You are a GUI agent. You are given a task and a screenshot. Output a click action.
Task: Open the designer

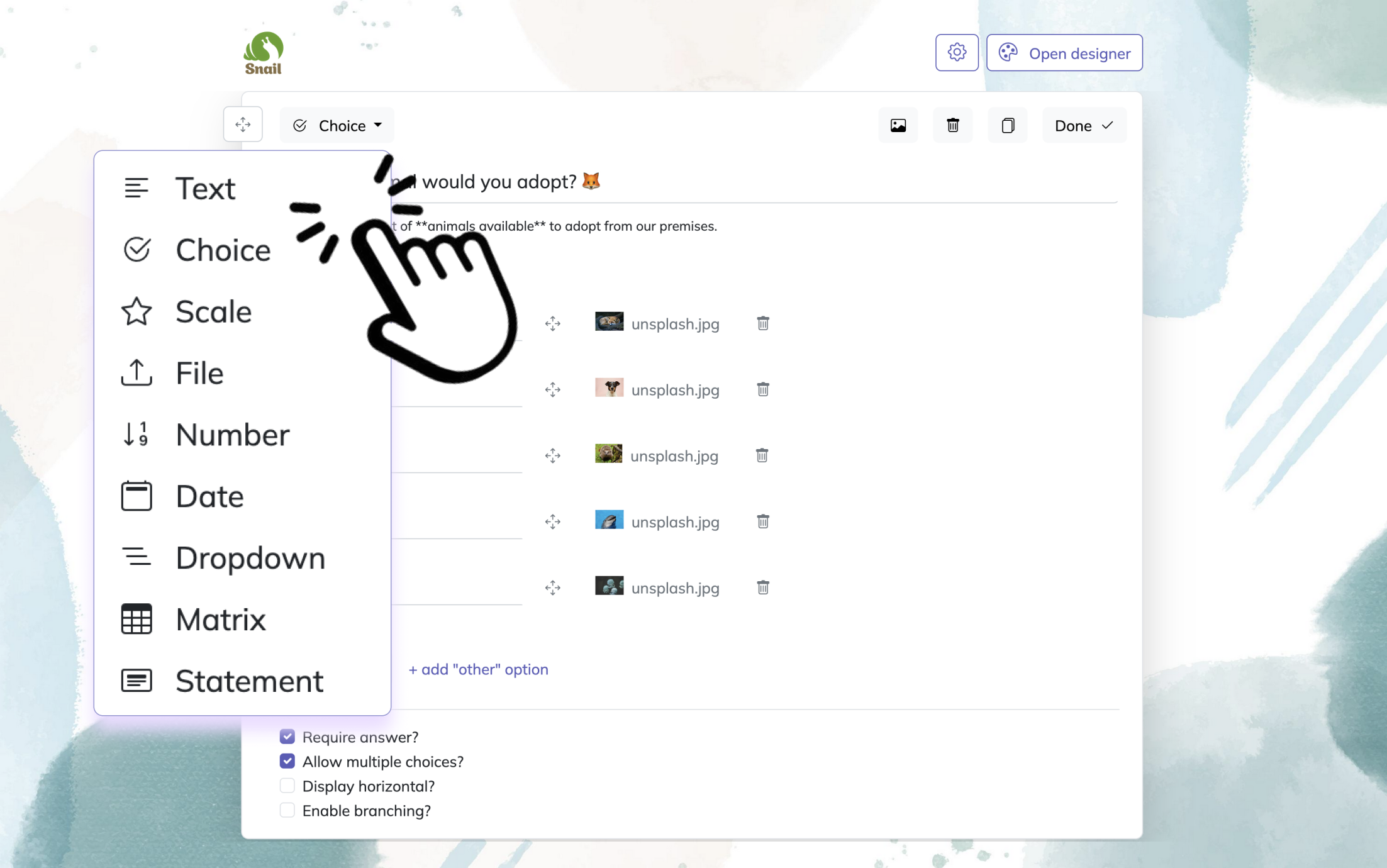pos(1064,53)
